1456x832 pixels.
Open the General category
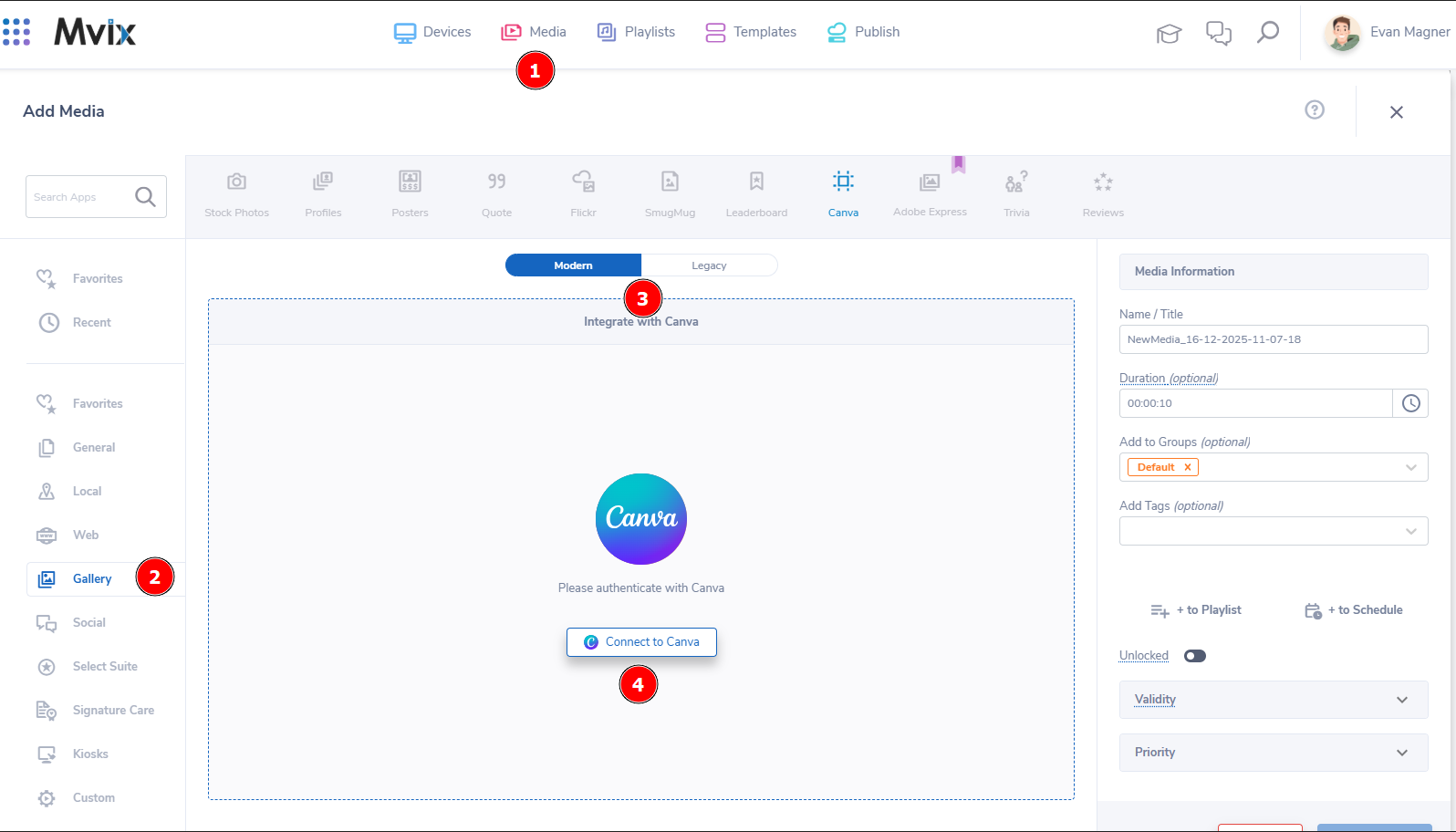click(77, 447)
